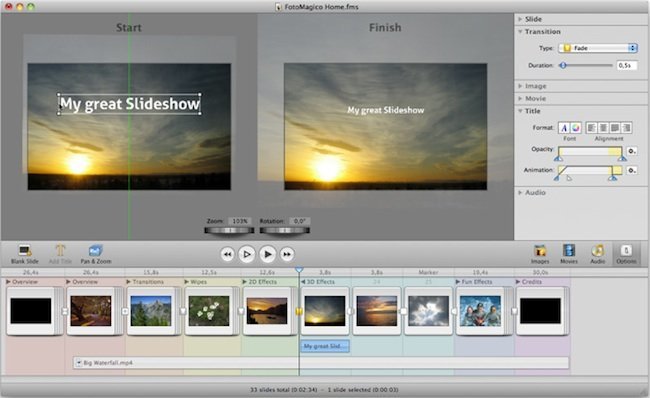Viewport: 650px width, 398px height.
Task: Start playback with the outlined play button
Action: [247, 254]
